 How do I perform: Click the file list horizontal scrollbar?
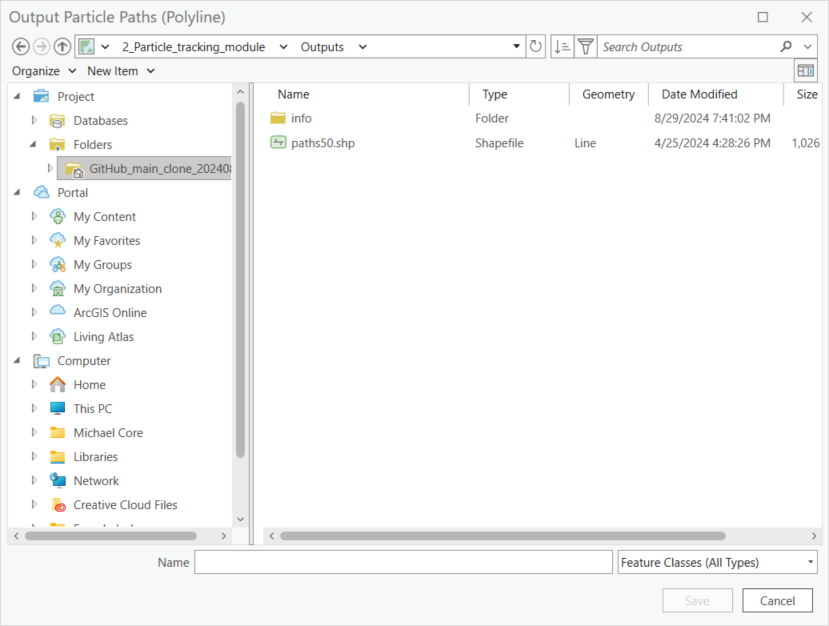(x=502, y=536)
